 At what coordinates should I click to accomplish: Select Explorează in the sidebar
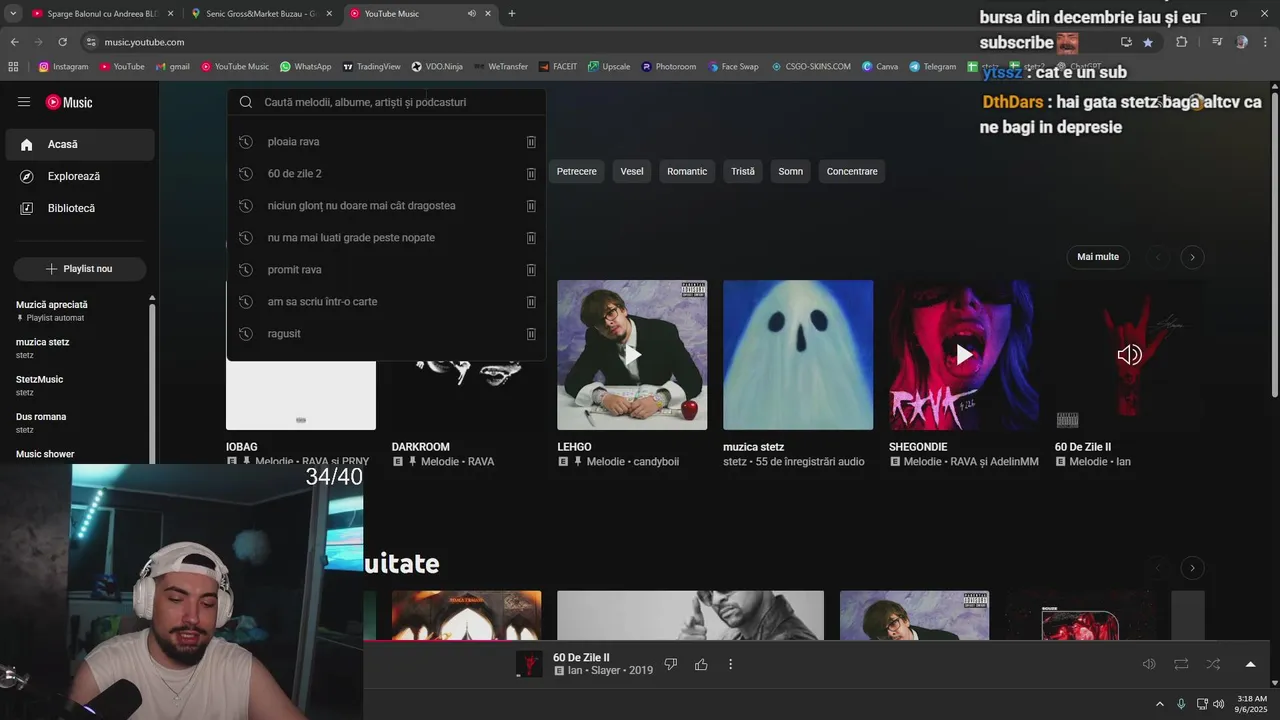(x=80, y=176)
